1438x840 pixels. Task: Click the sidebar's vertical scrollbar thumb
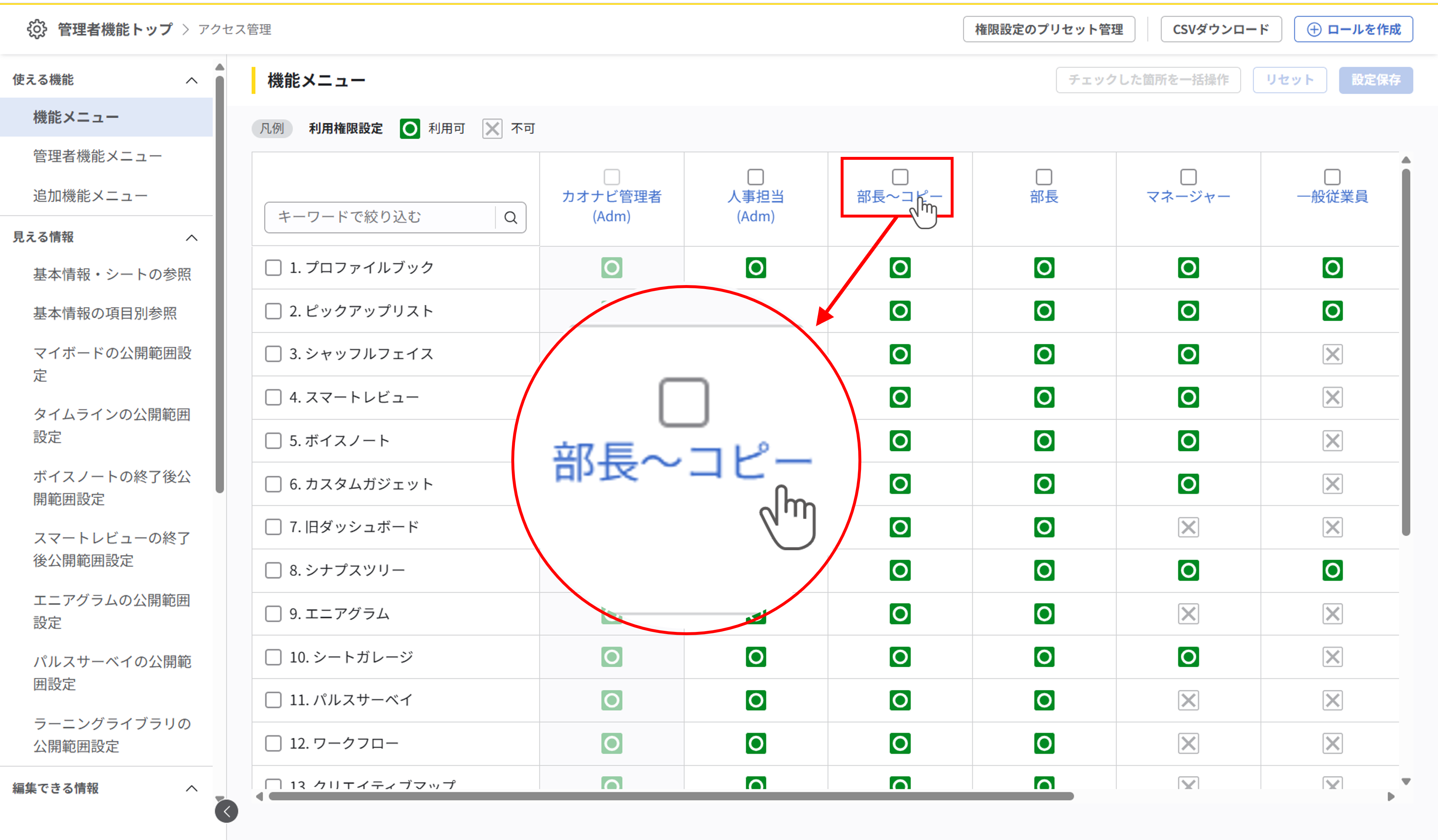[x=220, y=284]
